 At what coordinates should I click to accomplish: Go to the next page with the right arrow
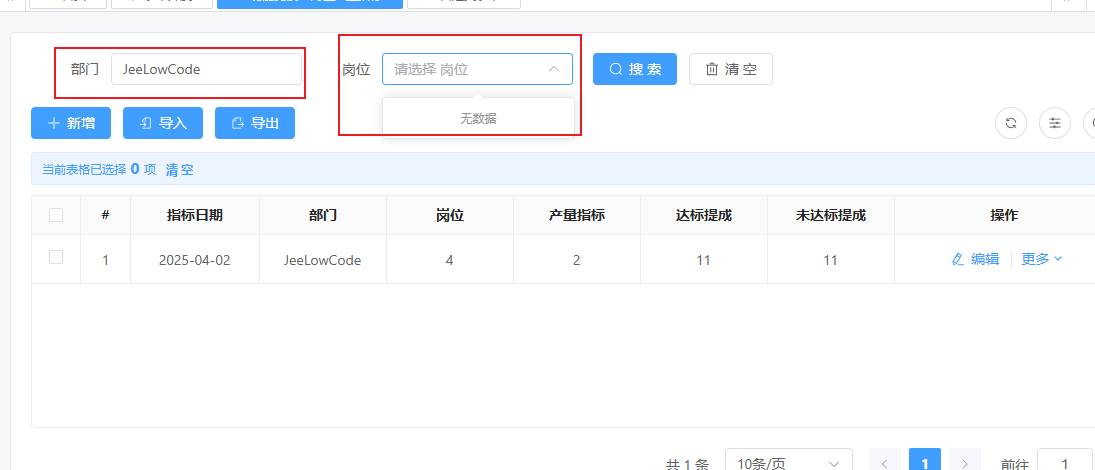click(965, 463)
